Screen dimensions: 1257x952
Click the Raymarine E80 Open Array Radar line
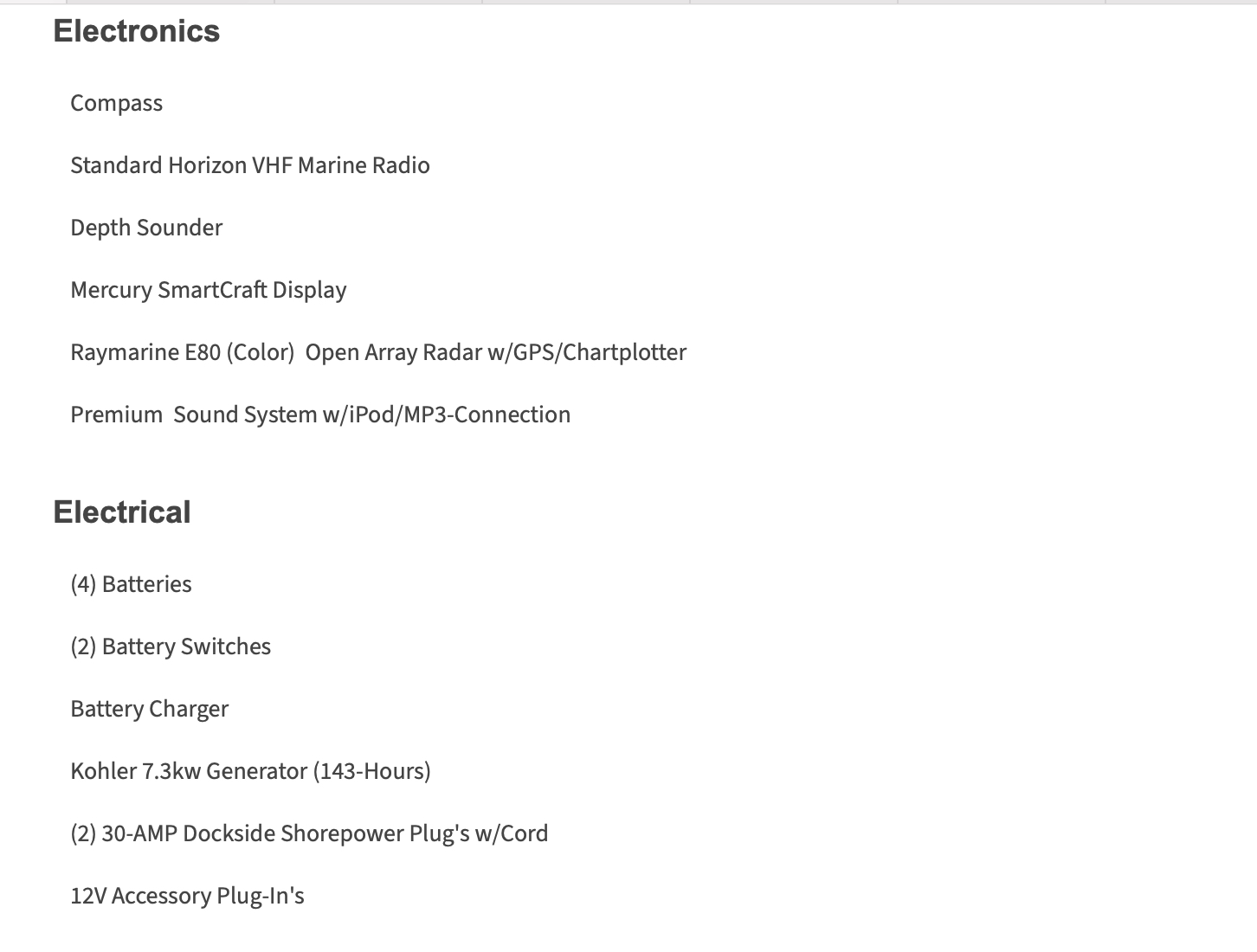point(377,352)
